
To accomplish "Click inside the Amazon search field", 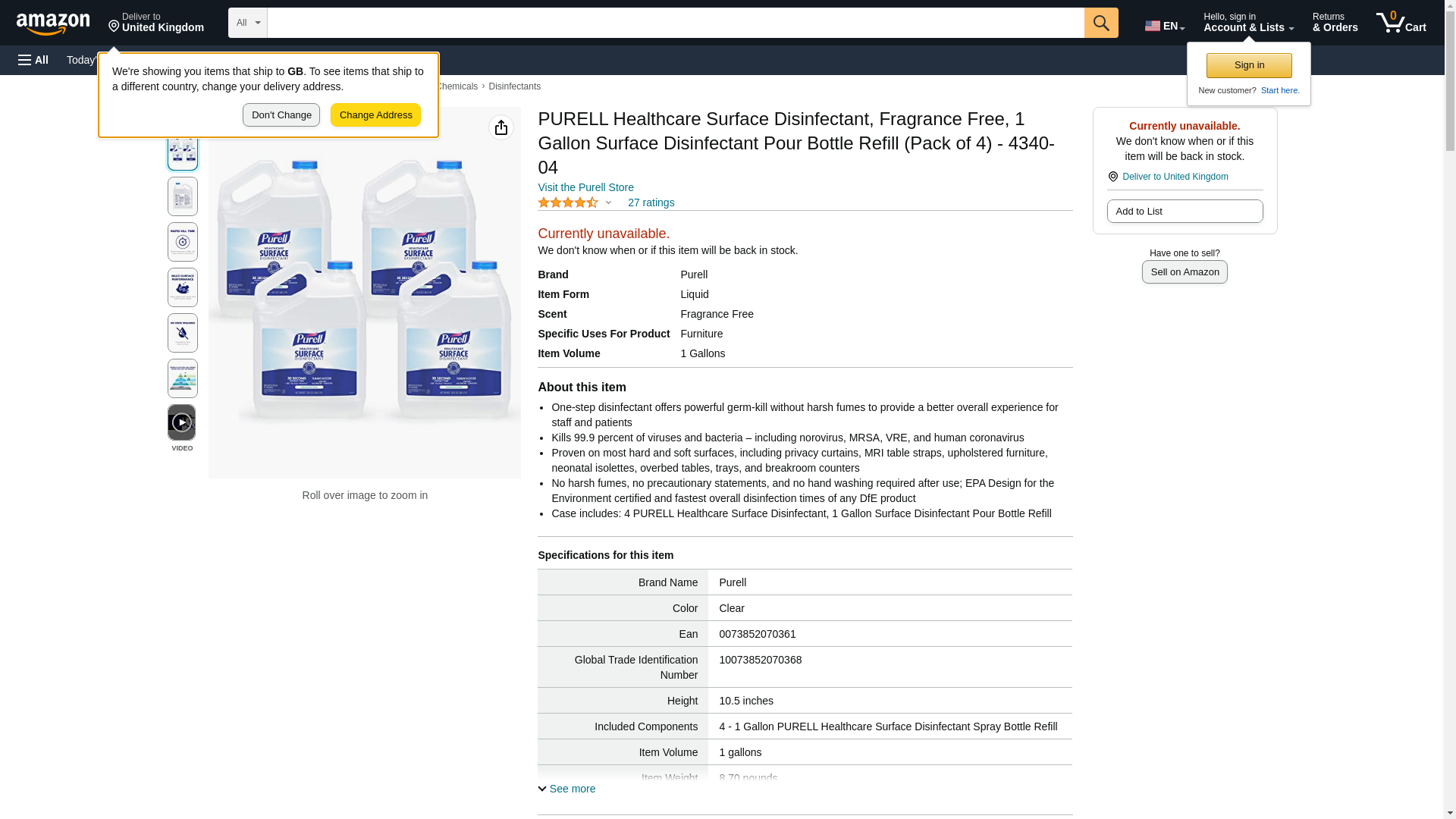I will 675,23.
